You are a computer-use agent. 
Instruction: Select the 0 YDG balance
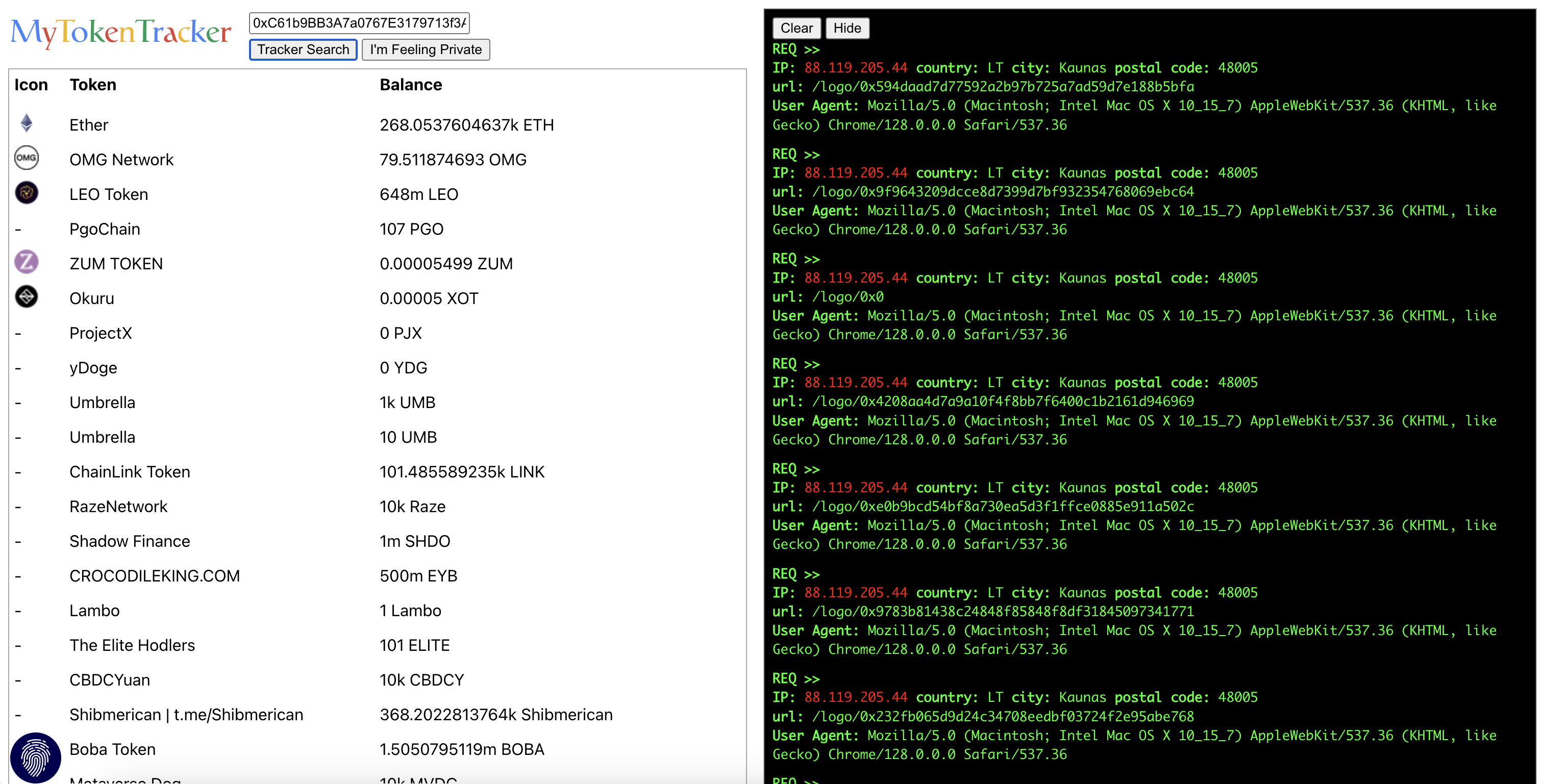point(404,368)
